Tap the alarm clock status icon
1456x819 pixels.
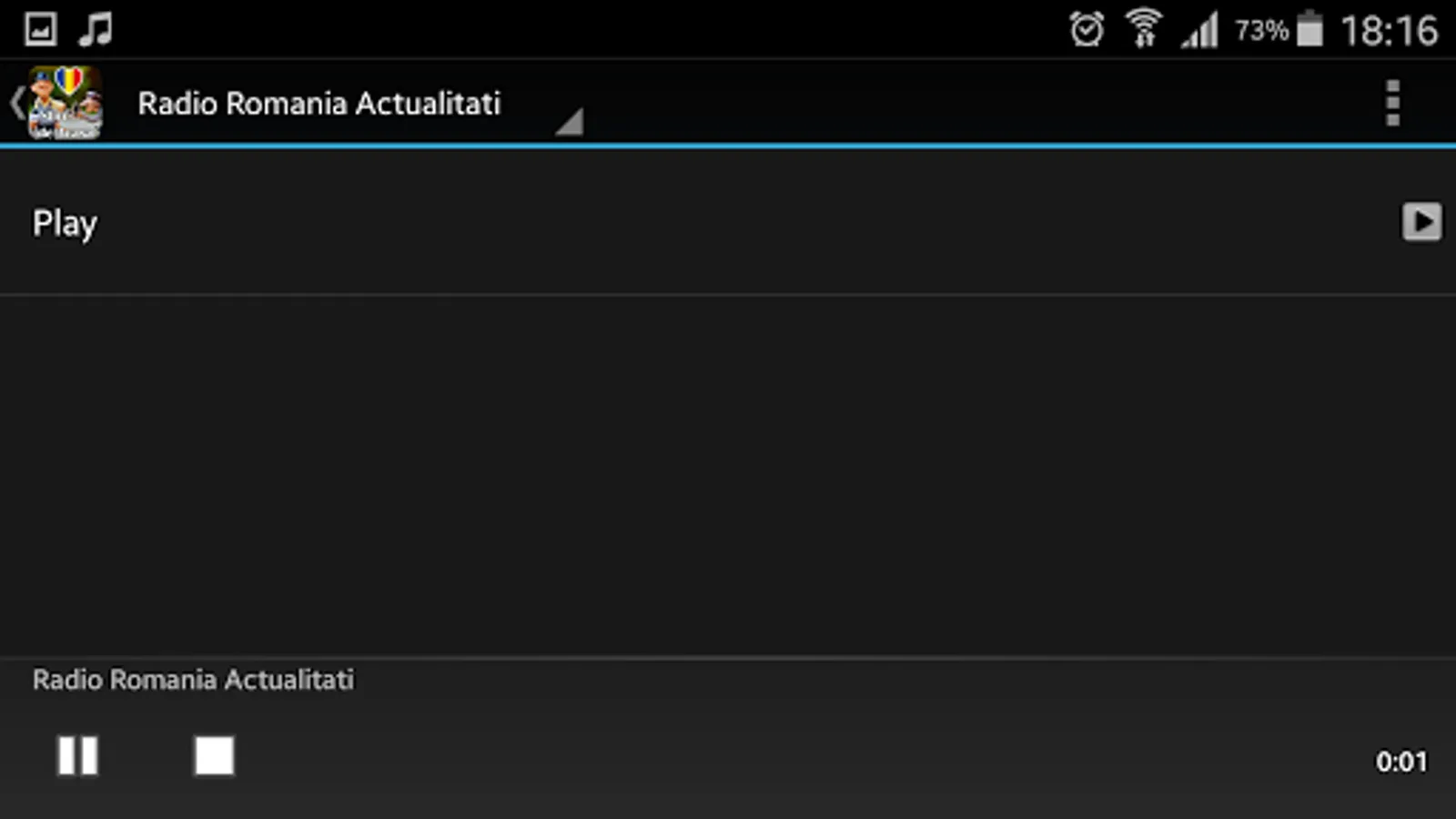pyautogui.click(x=1086, y=29)
